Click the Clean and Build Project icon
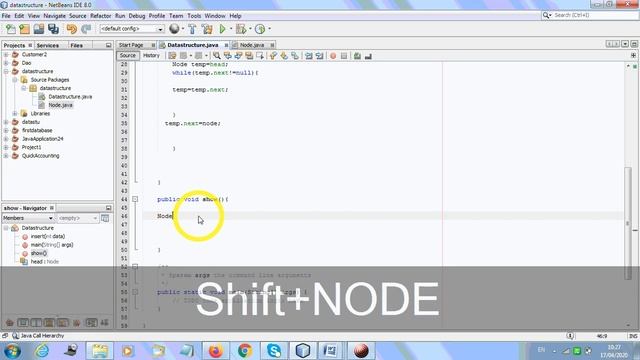The width and height of the screenshot is (640, 360). coord(207,29)
